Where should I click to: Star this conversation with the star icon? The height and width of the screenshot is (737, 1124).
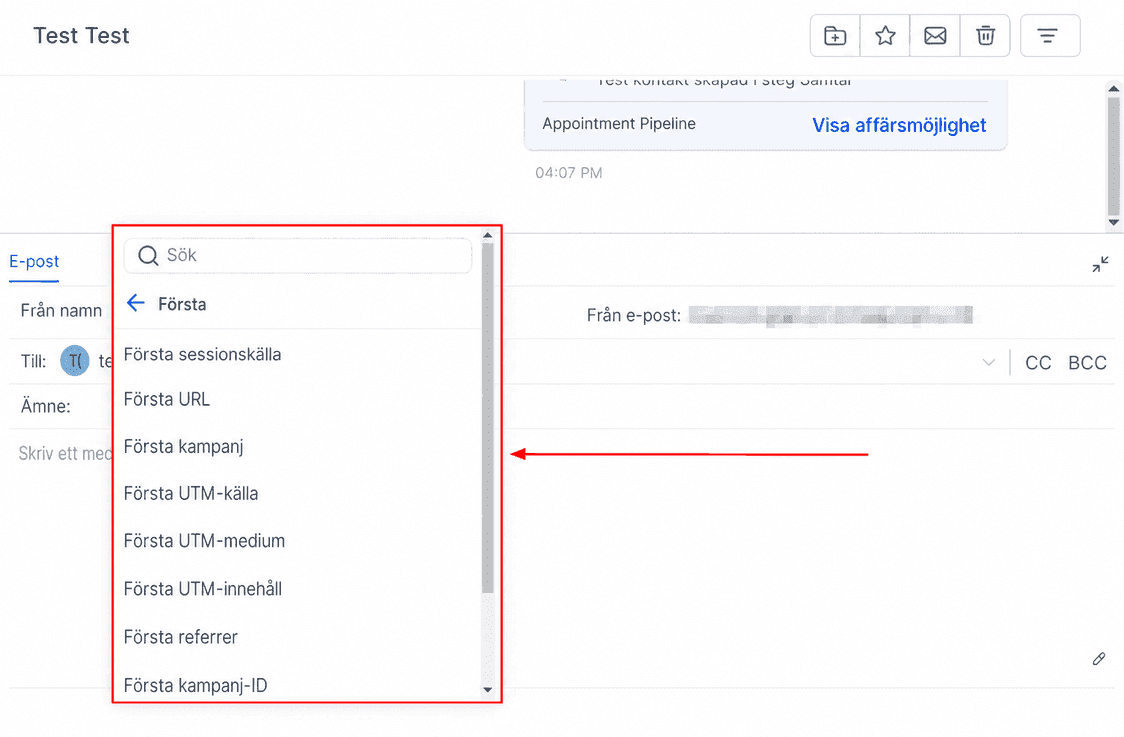[x=885, y=35]
